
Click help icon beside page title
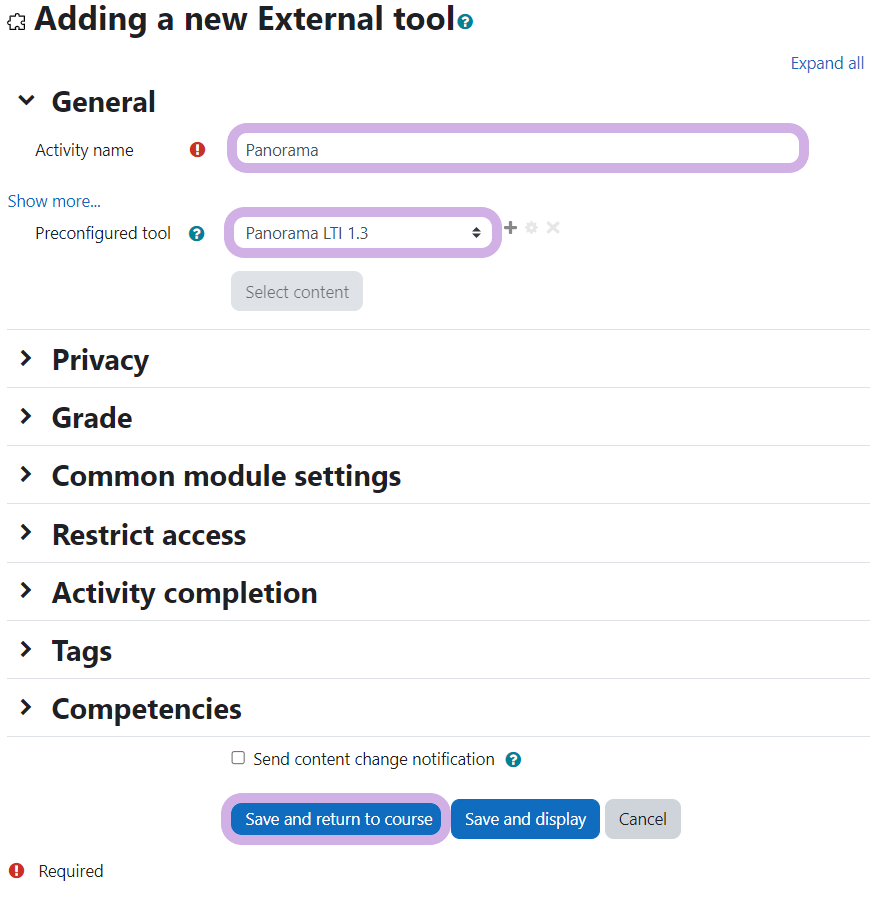pos(465,21)
